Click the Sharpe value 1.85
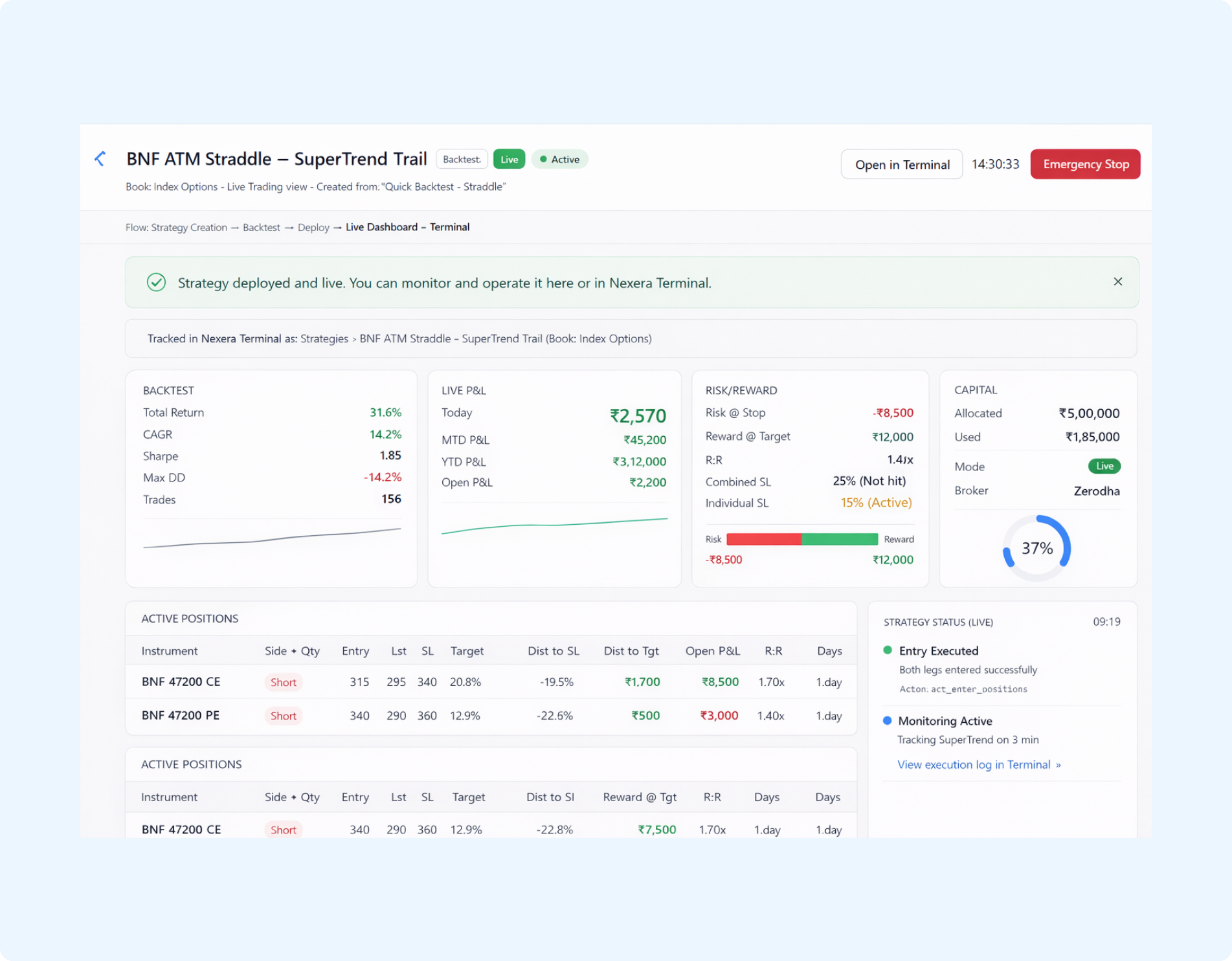Image resolution: width=1232 pixels, height=961 pixels. pos(390,456)
